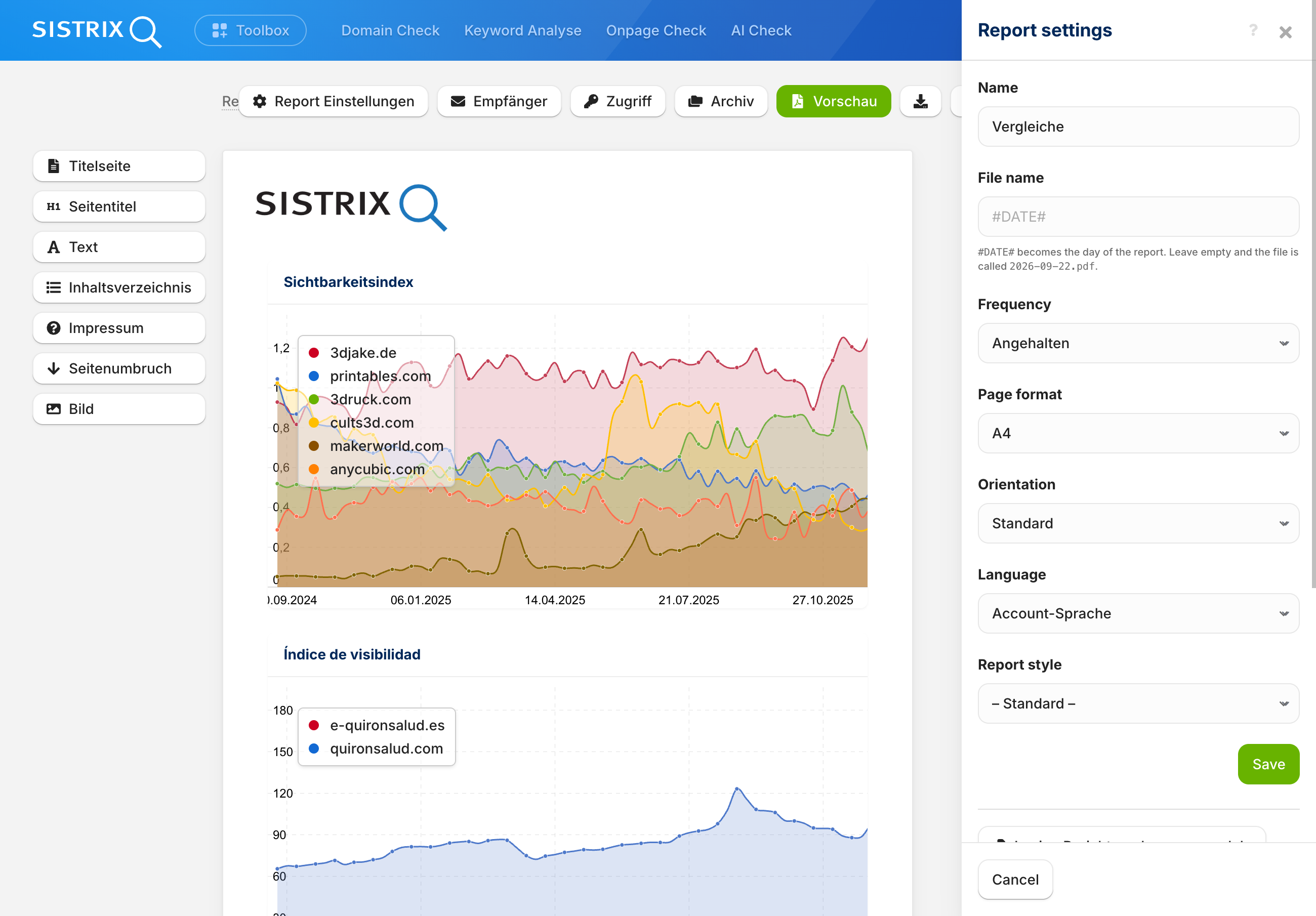Add a Text element
This screenshot has width=1316, height=916.
click(119, 247)
